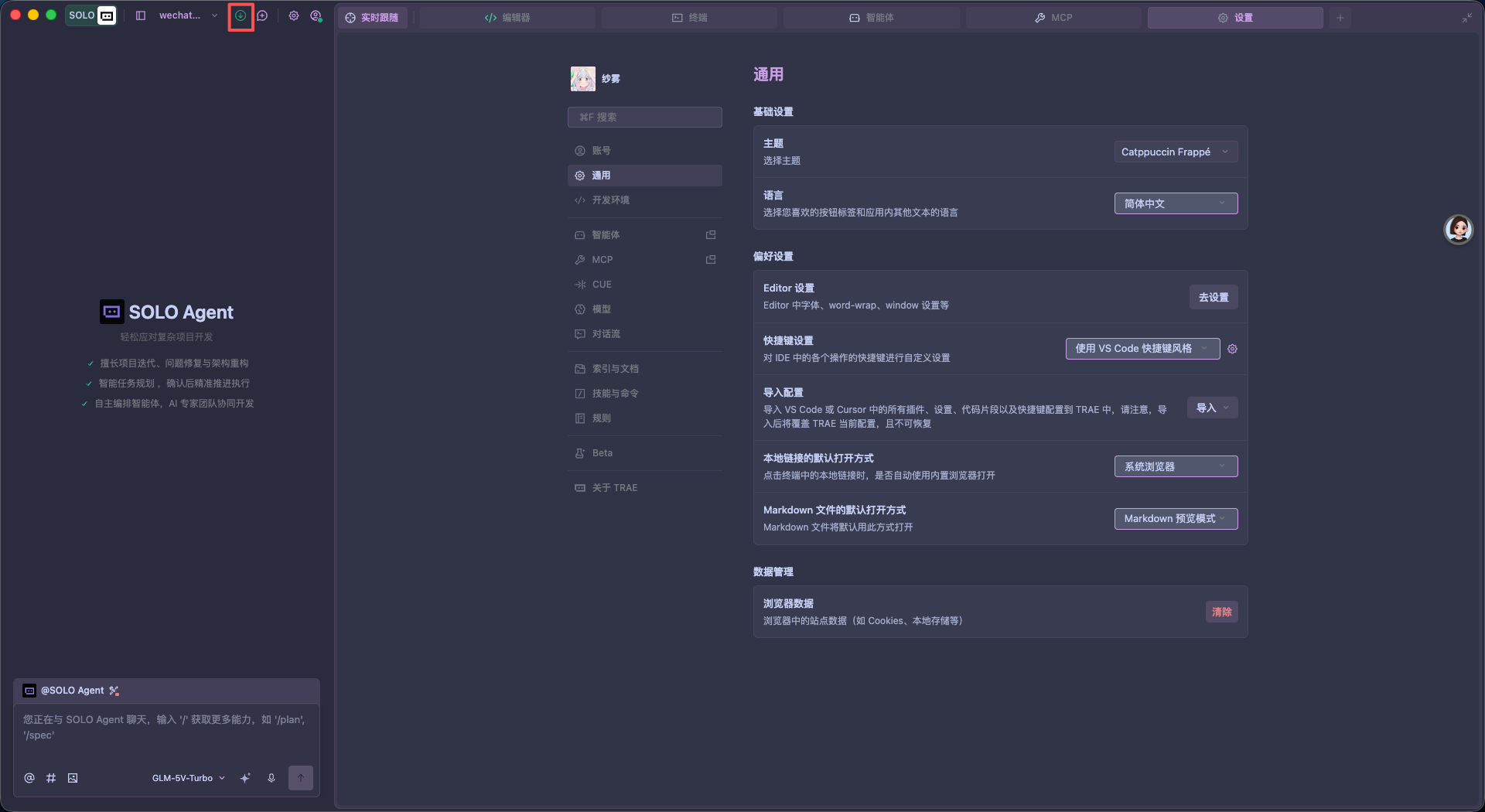1485x812 pixels.
Task: Click 去设置 button for Editor settings
Action: point(1213,297)
